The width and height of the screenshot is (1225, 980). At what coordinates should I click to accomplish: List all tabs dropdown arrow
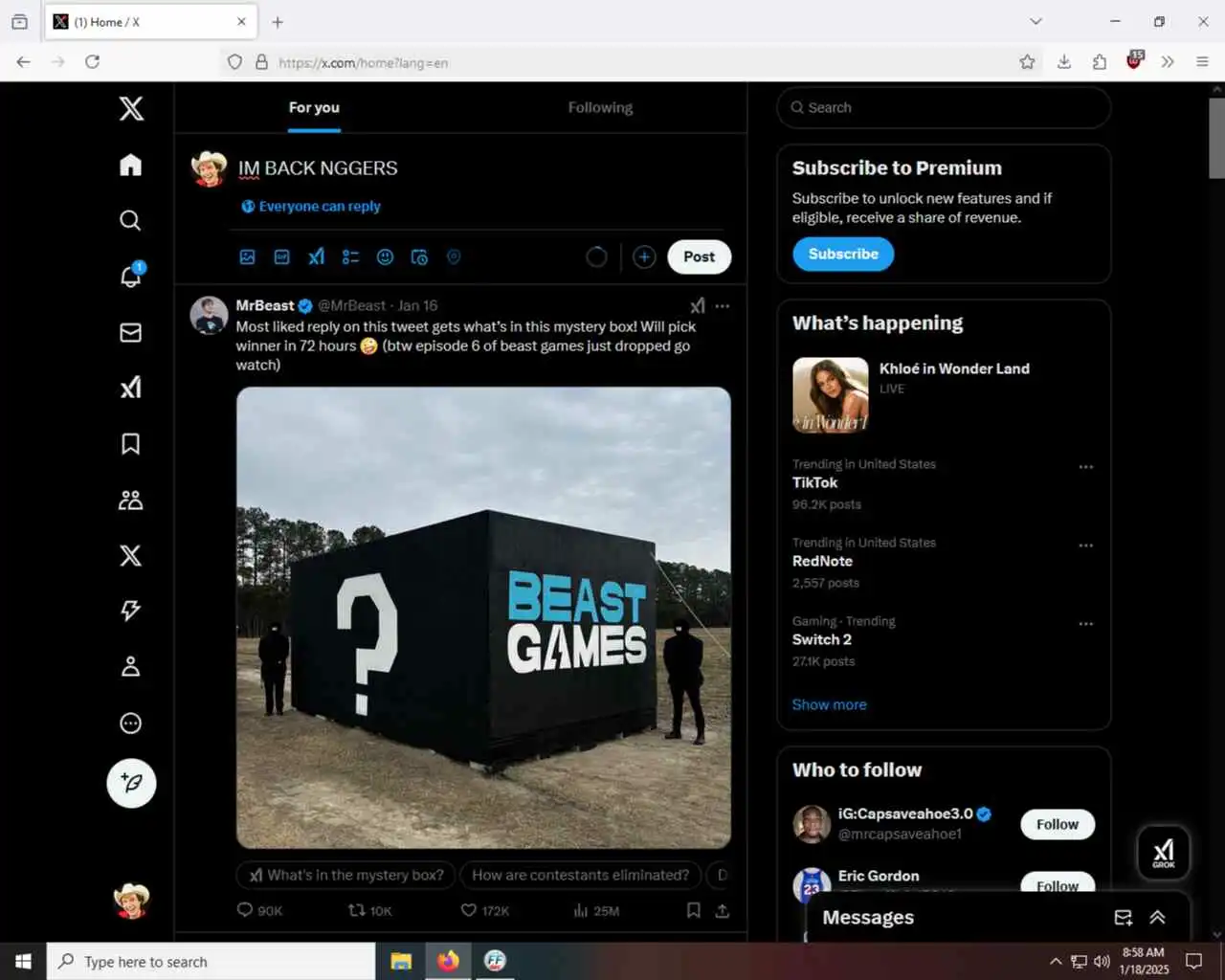pos(1036,21)
